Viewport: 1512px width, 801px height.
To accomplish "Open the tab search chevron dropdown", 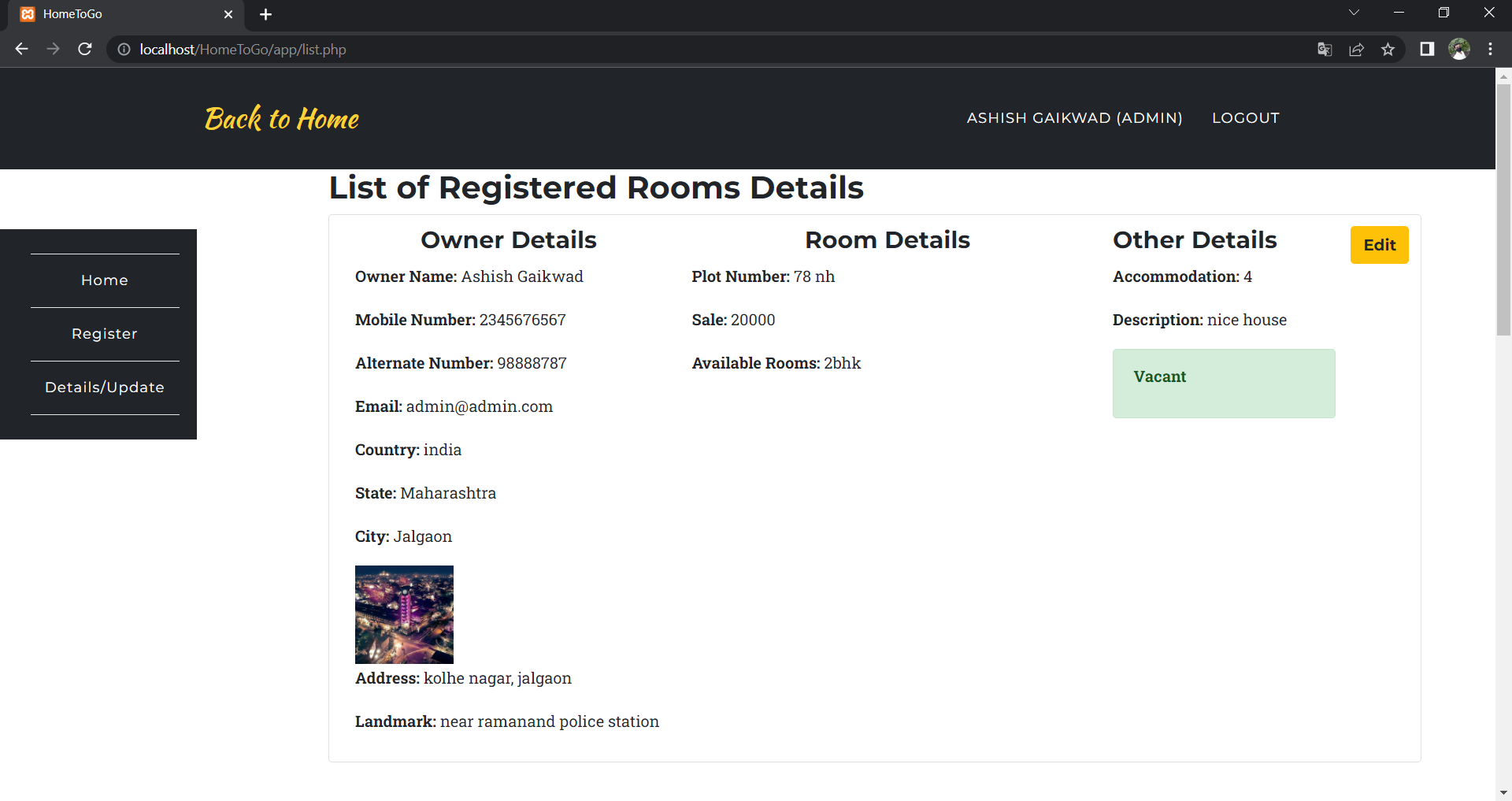I will click(x=1354, y=13).
